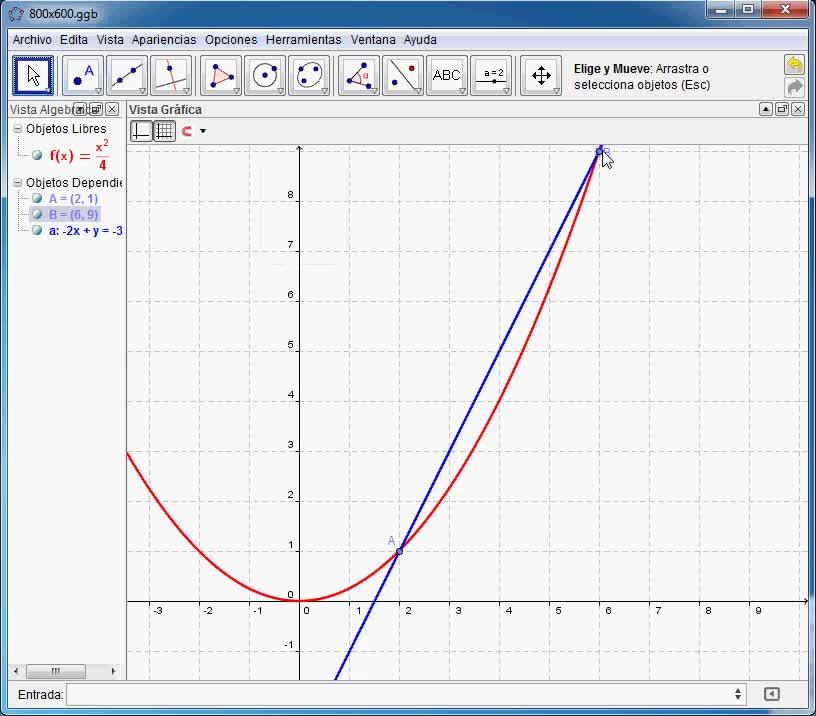Toggle the axes display button
Viewport: 816px width, 716px height.
pyautogui.click(x=142, y=131)
